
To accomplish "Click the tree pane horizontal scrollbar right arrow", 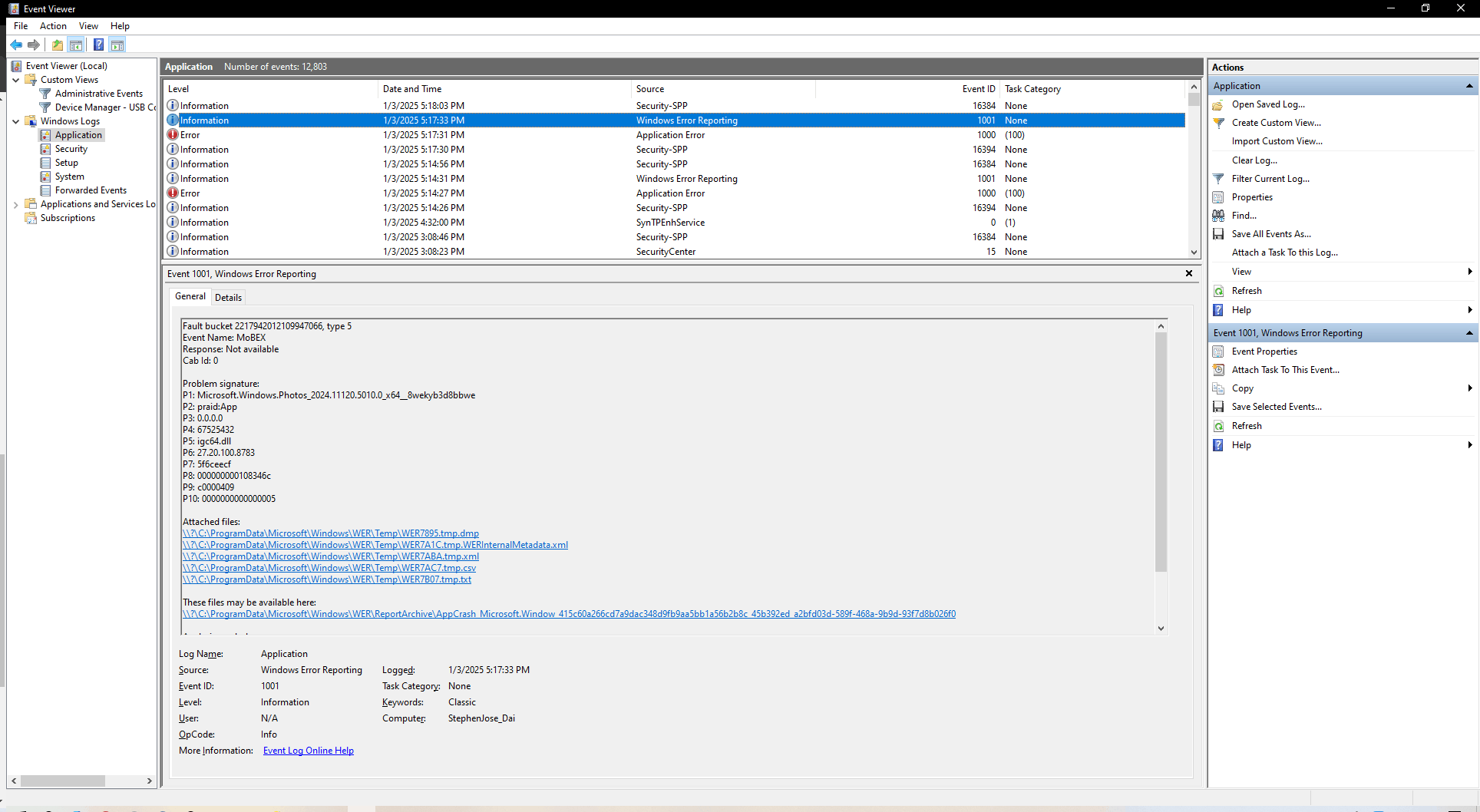I will tap(150, 781).
